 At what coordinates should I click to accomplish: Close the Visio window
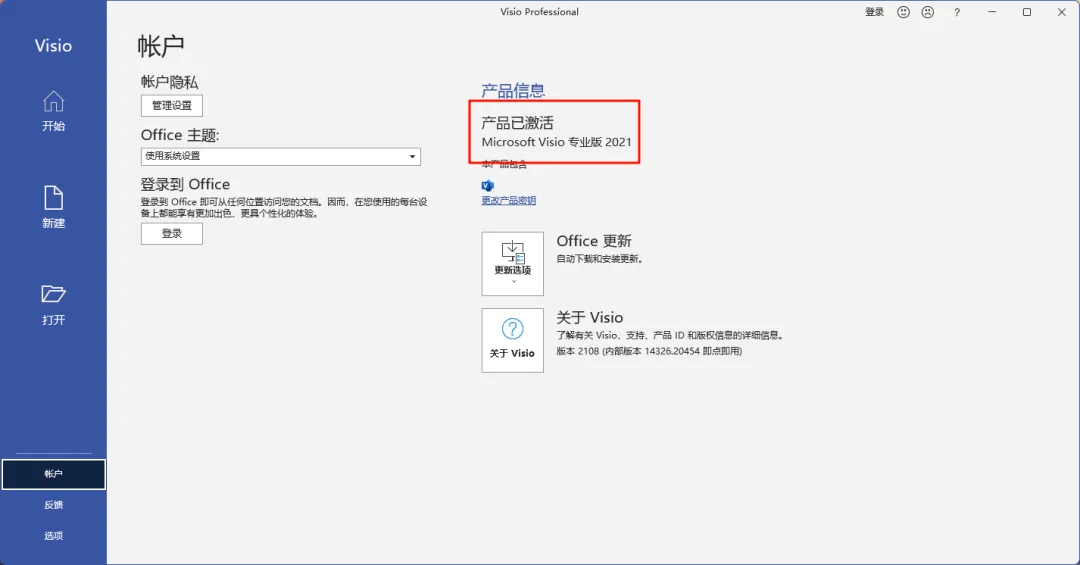pos(1061,12)
